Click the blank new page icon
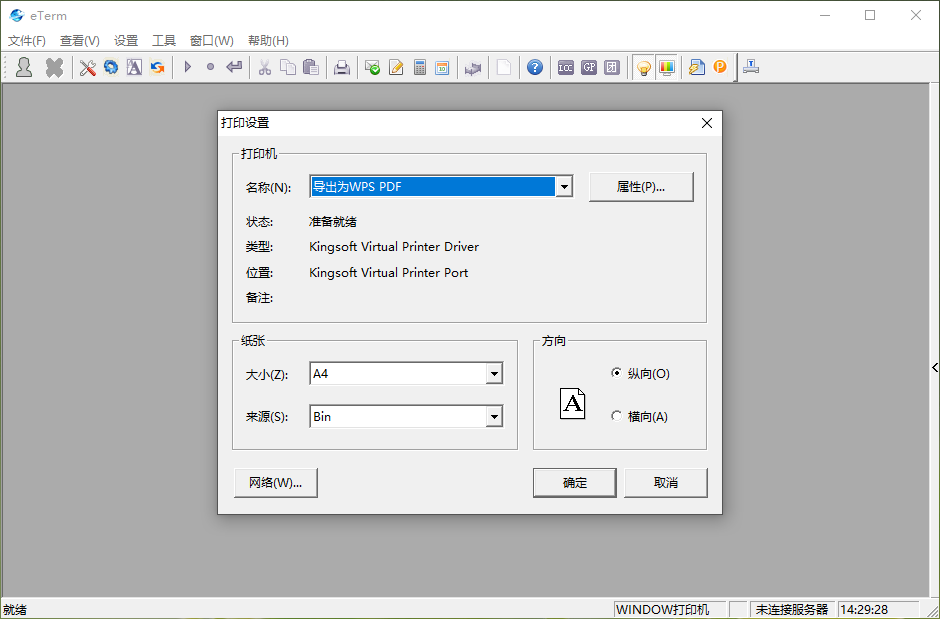Image resolution: width=940 pixels, height=619 pixels. pyautogui.click(x=504, y=67)
